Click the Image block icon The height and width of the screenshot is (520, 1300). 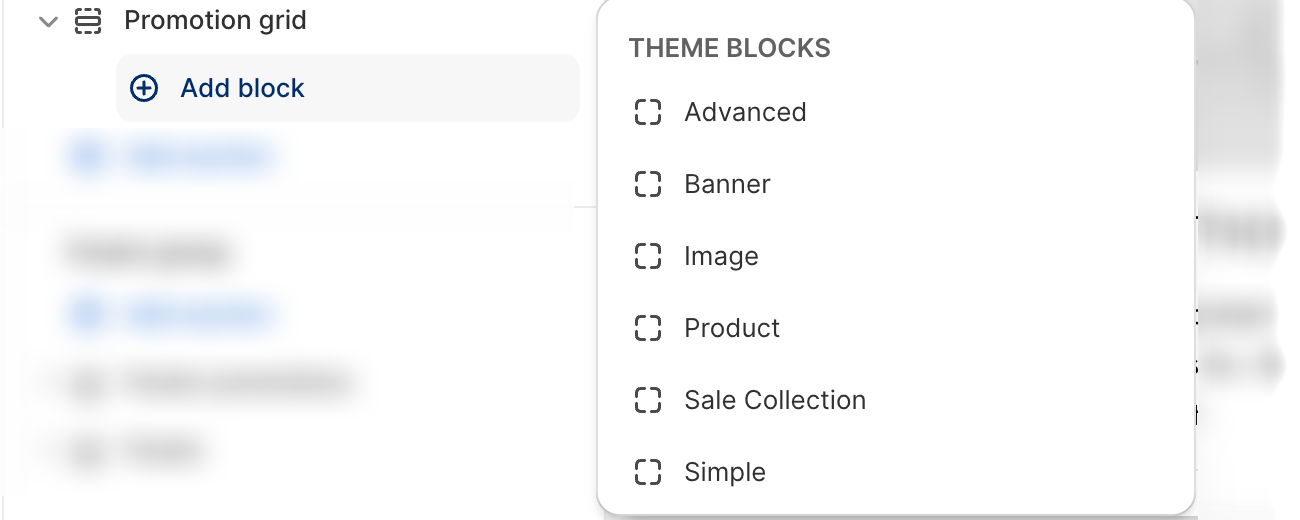click(648, 256)
